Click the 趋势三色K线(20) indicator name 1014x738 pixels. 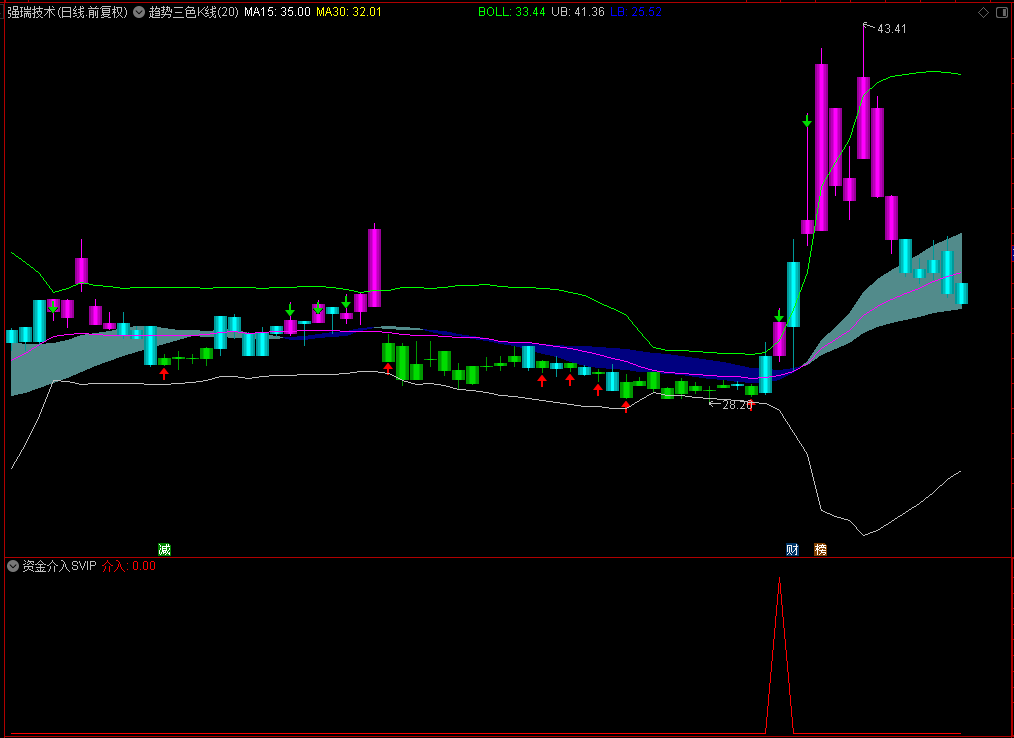(193, 12)
